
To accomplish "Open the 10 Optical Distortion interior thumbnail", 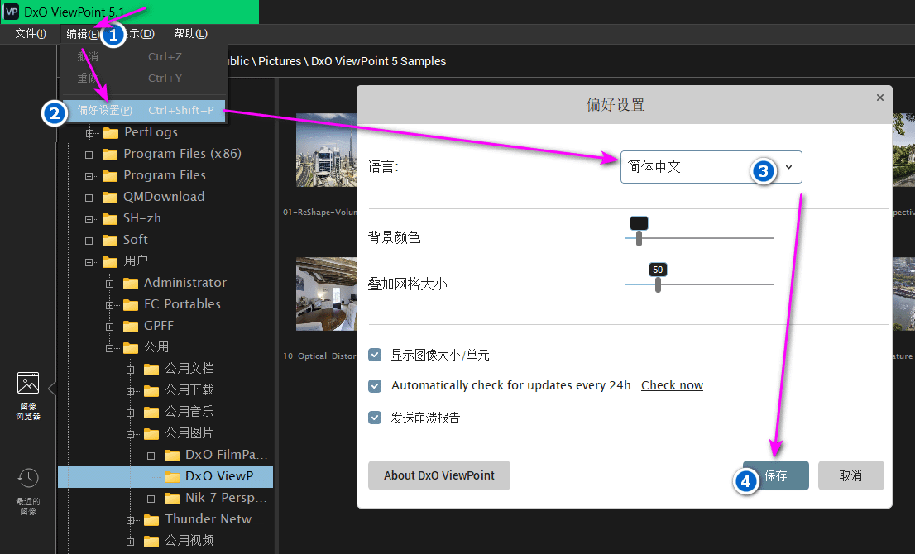I will click(x=326, y=295).
